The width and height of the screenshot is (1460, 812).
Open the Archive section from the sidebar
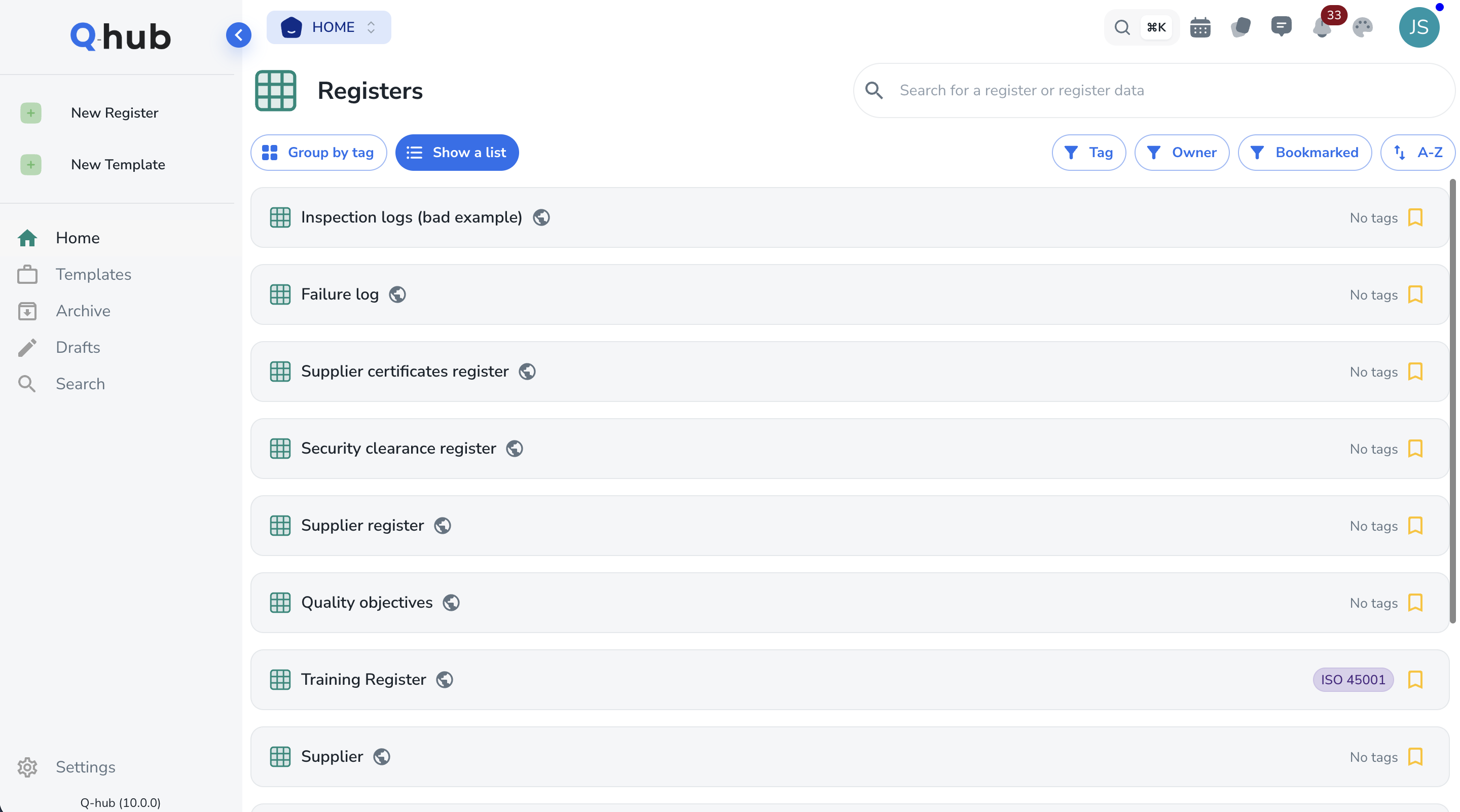(x=83, y=311)
